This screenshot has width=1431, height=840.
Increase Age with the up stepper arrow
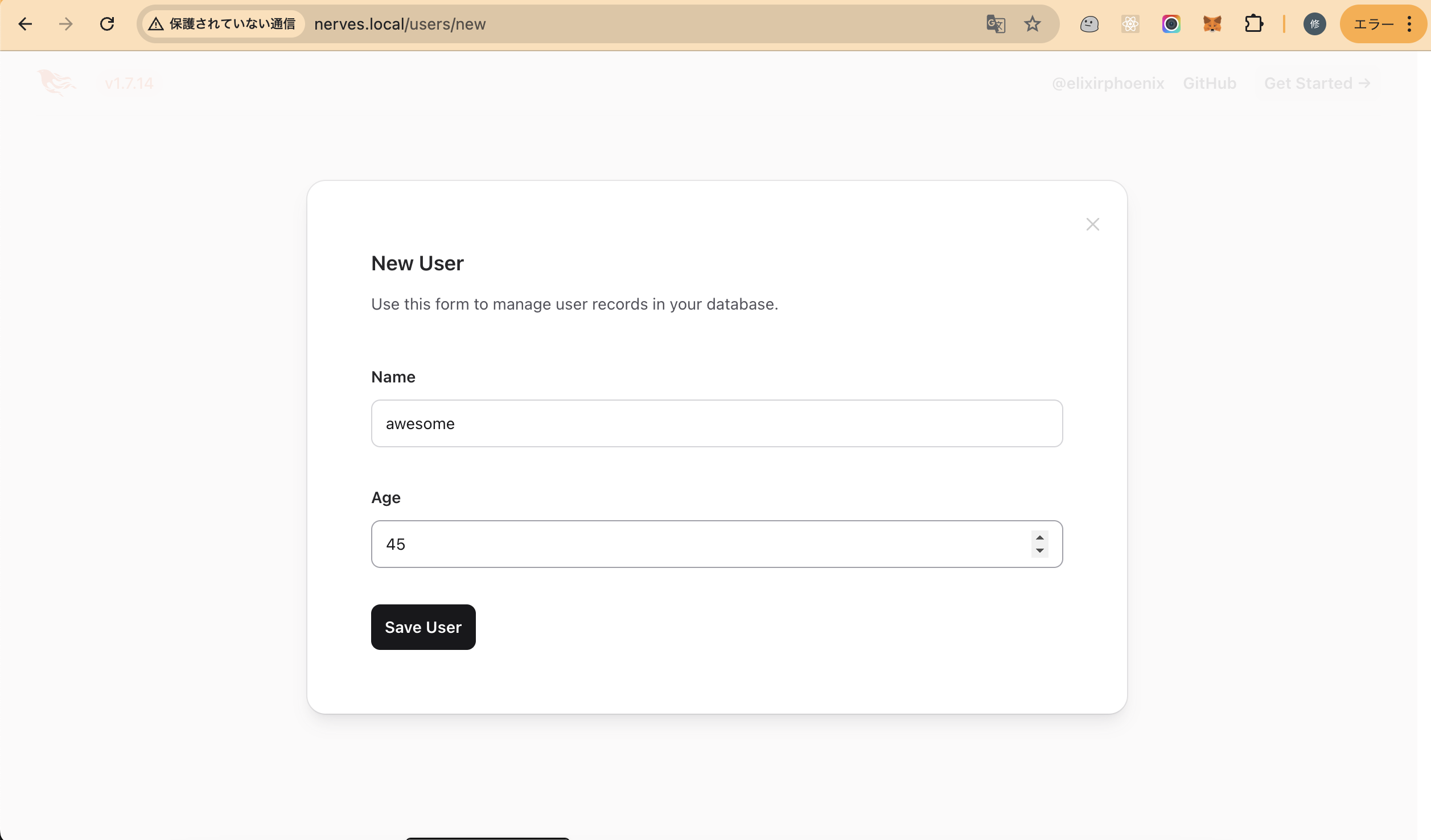(1040, 538)
